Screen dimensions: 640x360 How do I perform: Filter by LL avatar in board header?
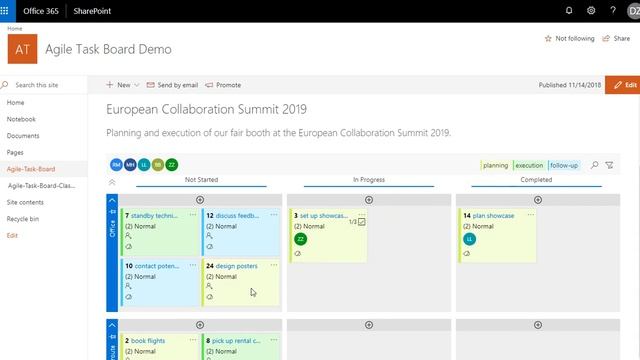pyautogui.click(x=144, y=165)
